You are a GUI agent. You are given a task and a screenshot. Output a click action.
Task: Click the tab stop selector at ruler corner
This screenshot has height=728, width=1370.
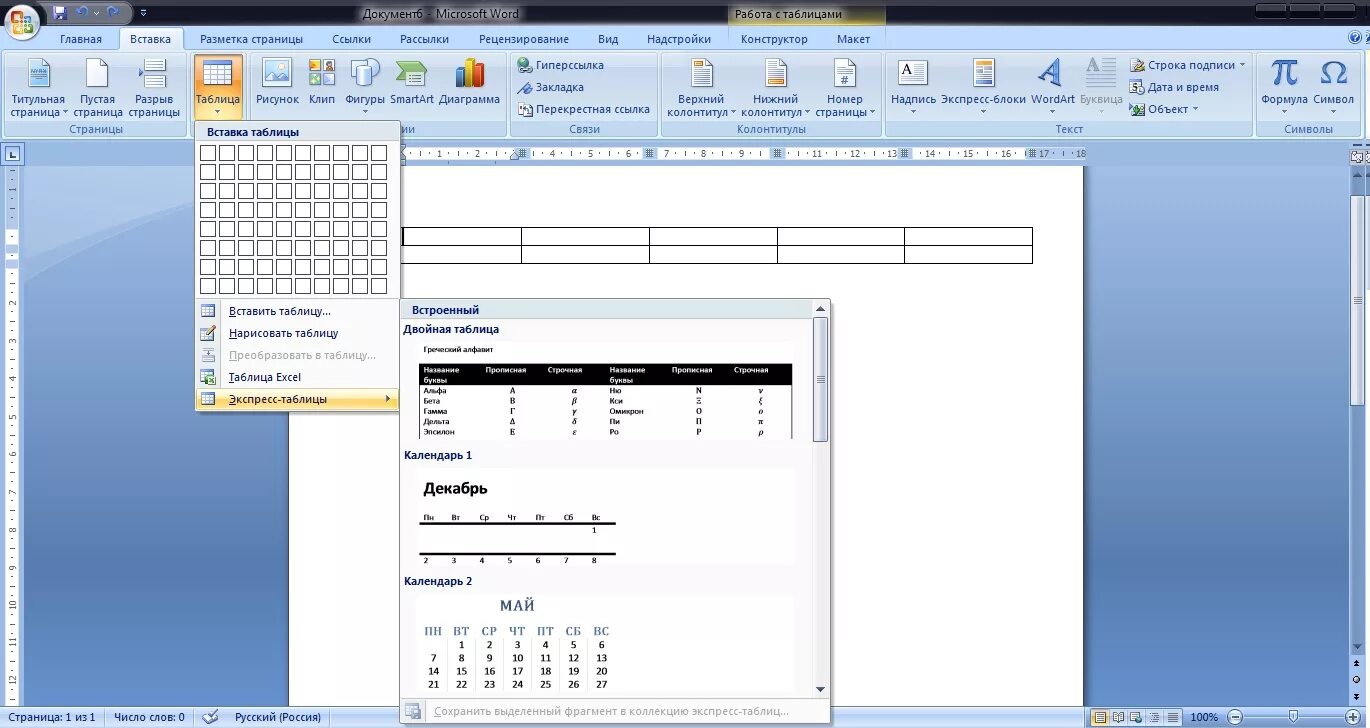(13, 154)
